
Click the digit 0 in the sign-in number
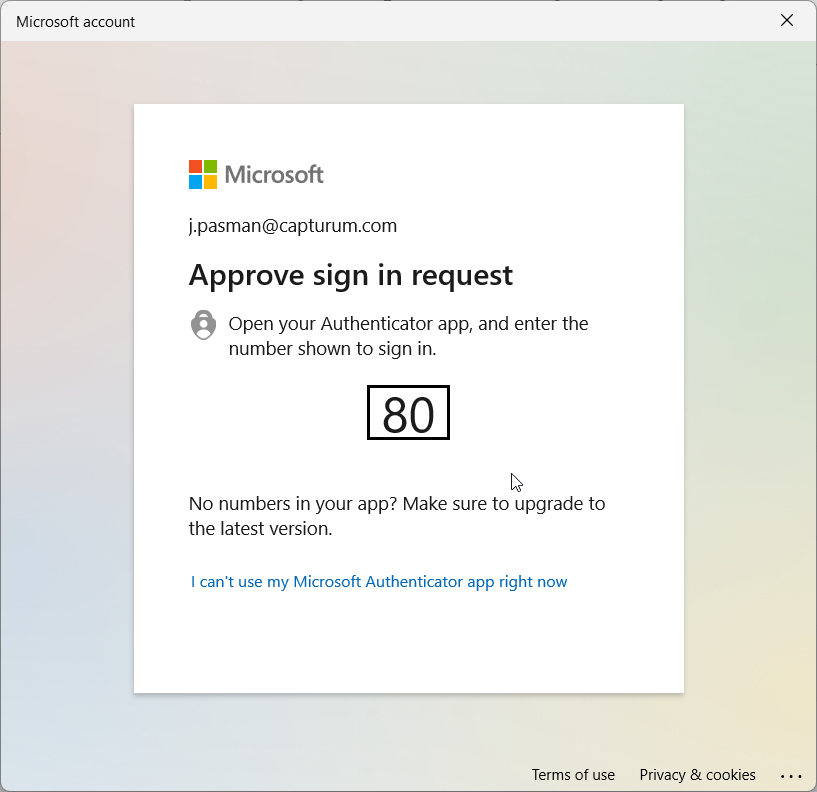[422, 414]
